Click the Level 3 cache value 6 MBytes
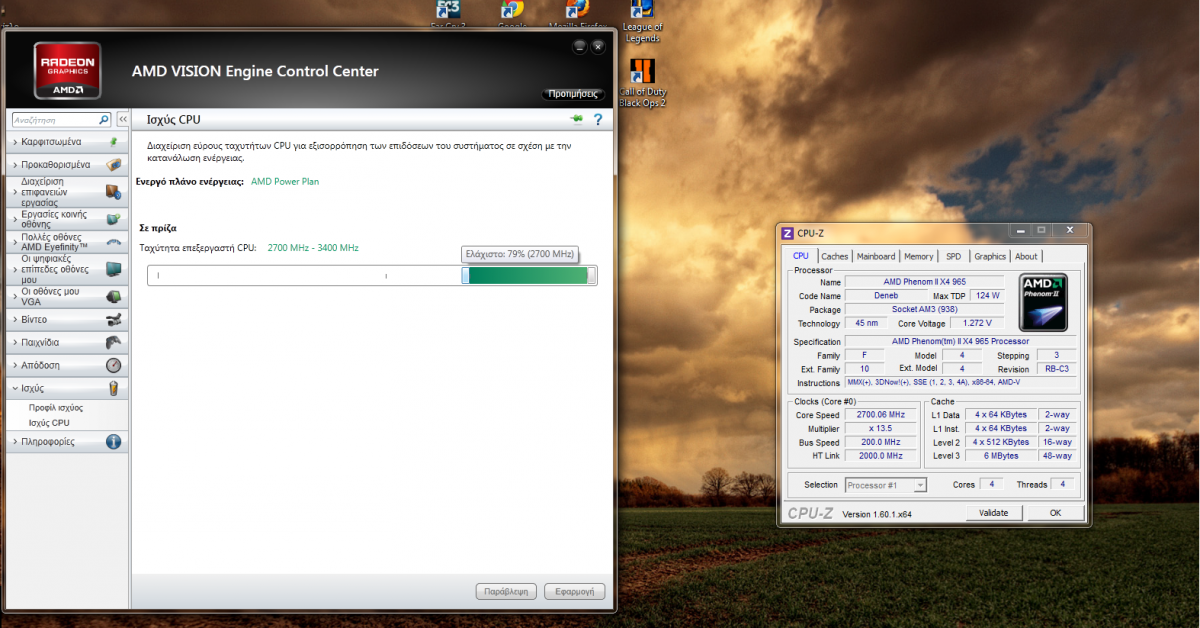The image size is (1200, 628). [x=1002, y=456]
